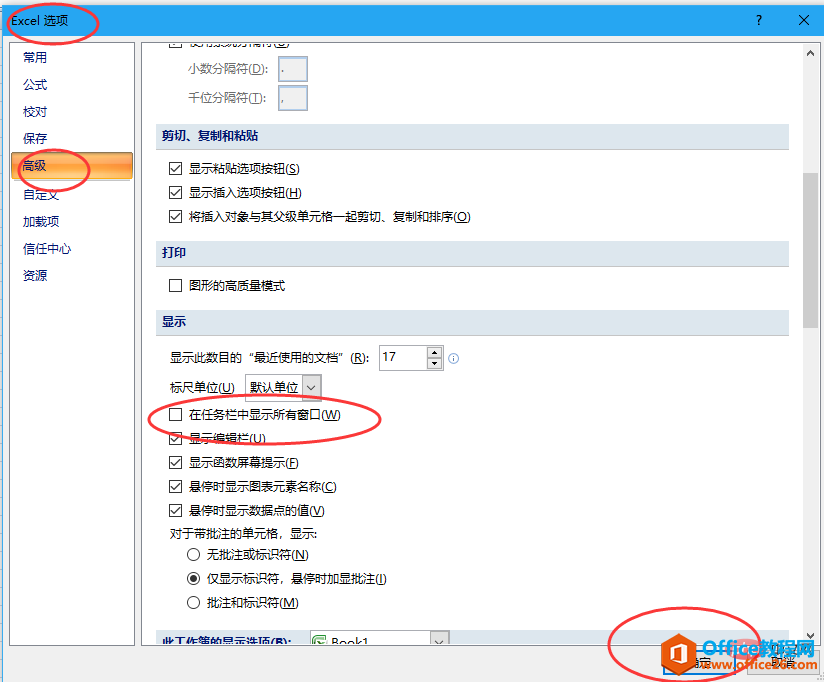
Task: Check 在任务栏中显示所有窗口 option
Action: coord(176,415)
